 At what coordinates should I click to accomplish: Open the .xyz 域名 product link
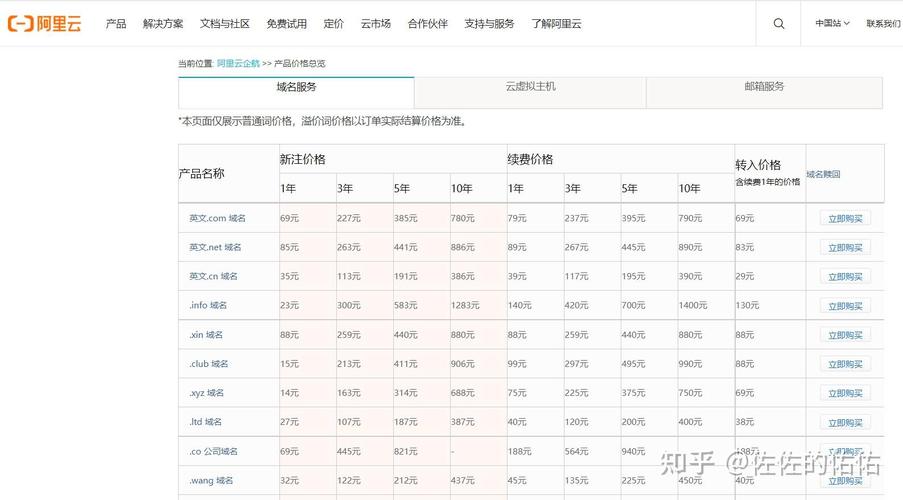(206, 393)
